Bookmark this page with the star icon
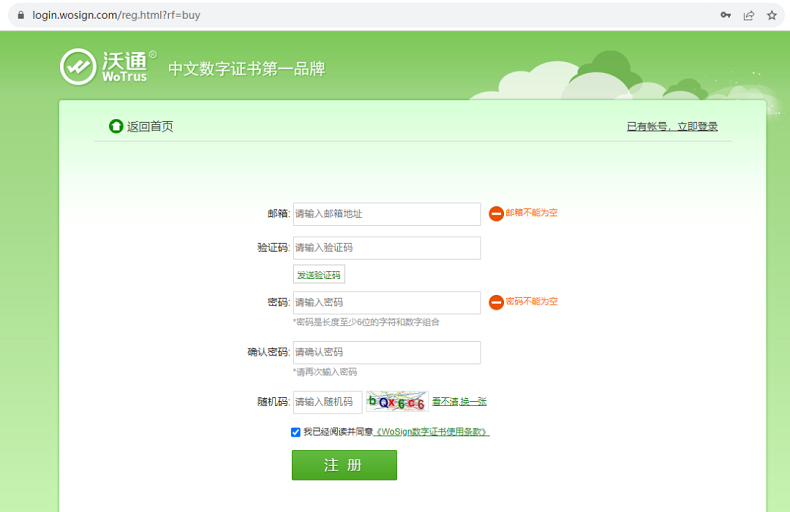The width and height of the screenshot is (790, 512). [x=772, y=15]
